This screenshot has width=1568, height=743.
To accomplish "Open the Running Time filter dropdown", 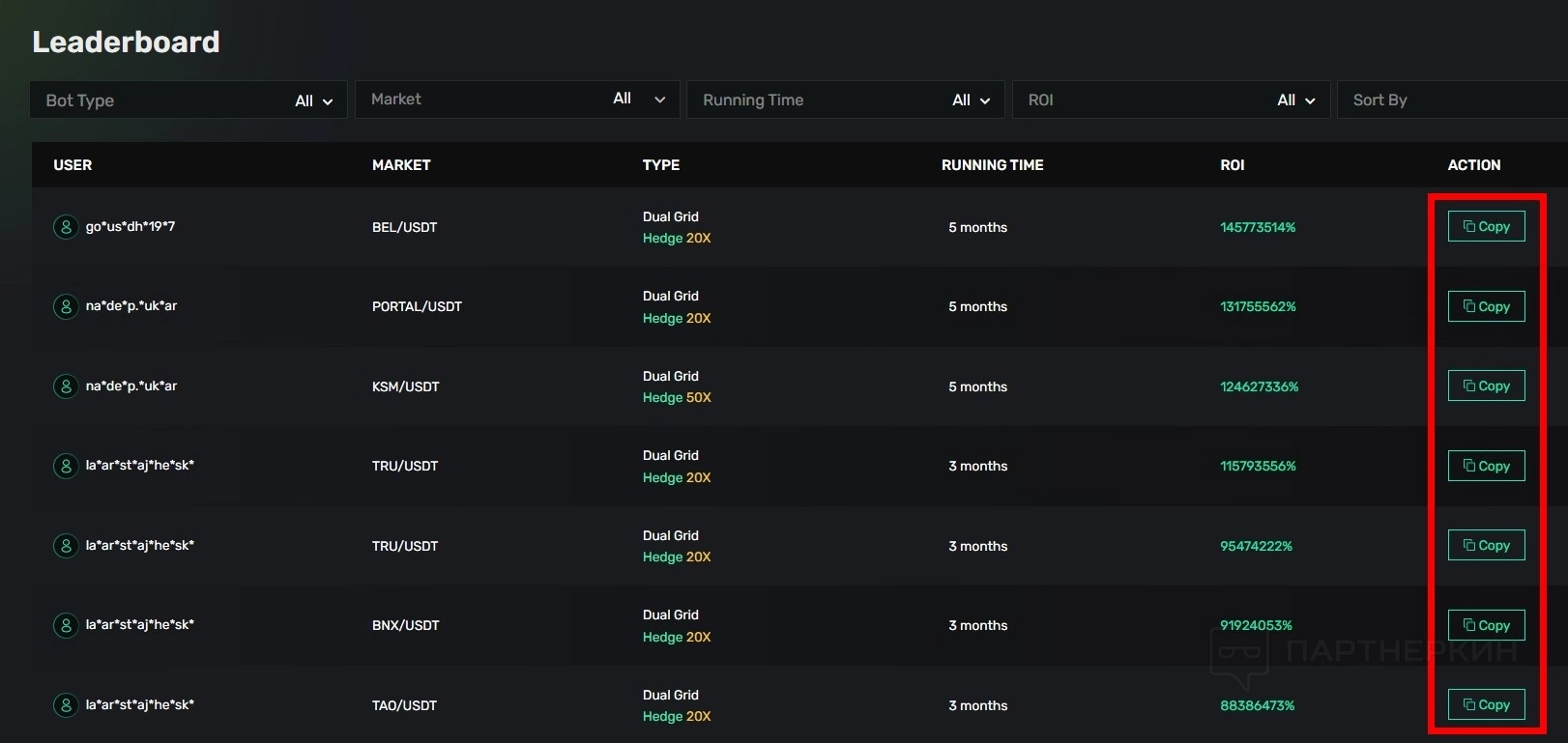I will pyautogui.click(x=845, y=100).
